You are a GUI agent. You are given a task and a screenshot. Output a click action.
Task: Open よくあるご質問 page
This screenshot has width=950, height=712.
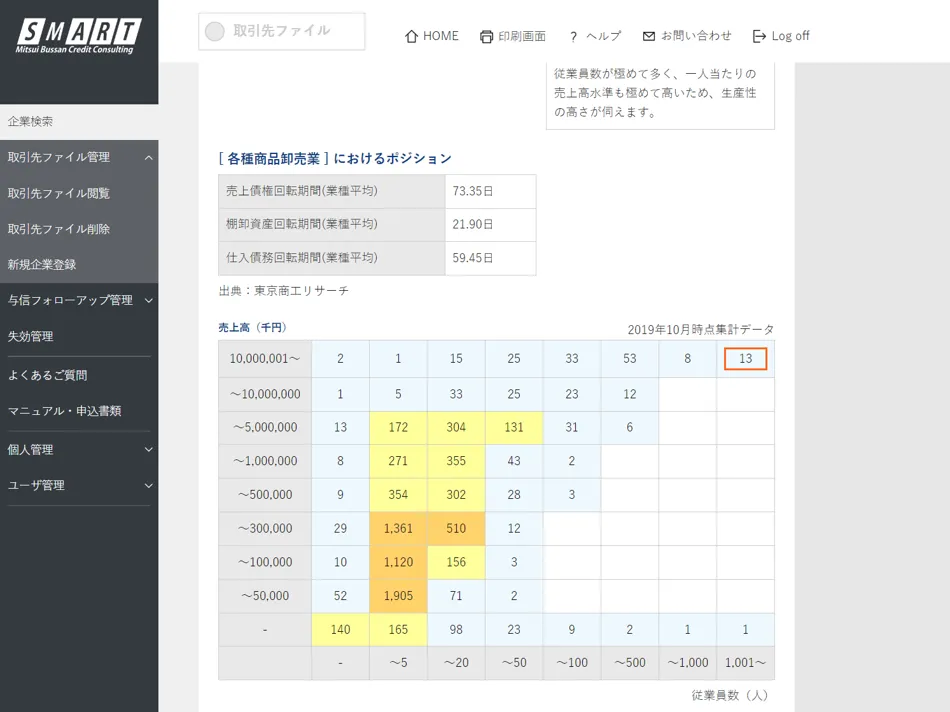(48, 375)
